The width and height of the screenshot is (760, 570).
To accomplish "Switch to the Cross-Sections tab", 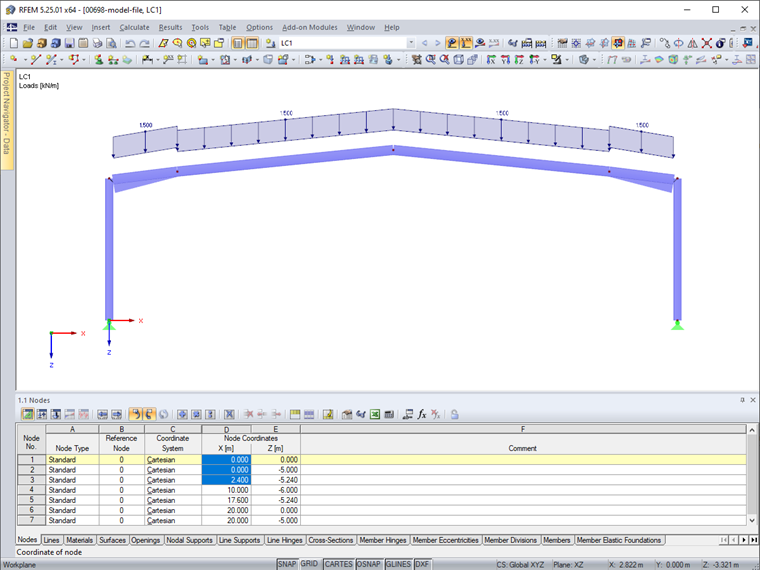I will (x=331, y=540).
